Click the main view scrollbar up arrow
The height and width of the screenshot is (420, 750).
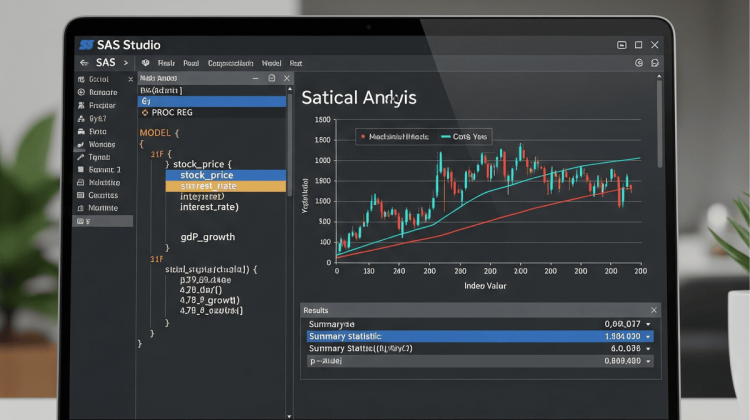[x=659, y=77]
